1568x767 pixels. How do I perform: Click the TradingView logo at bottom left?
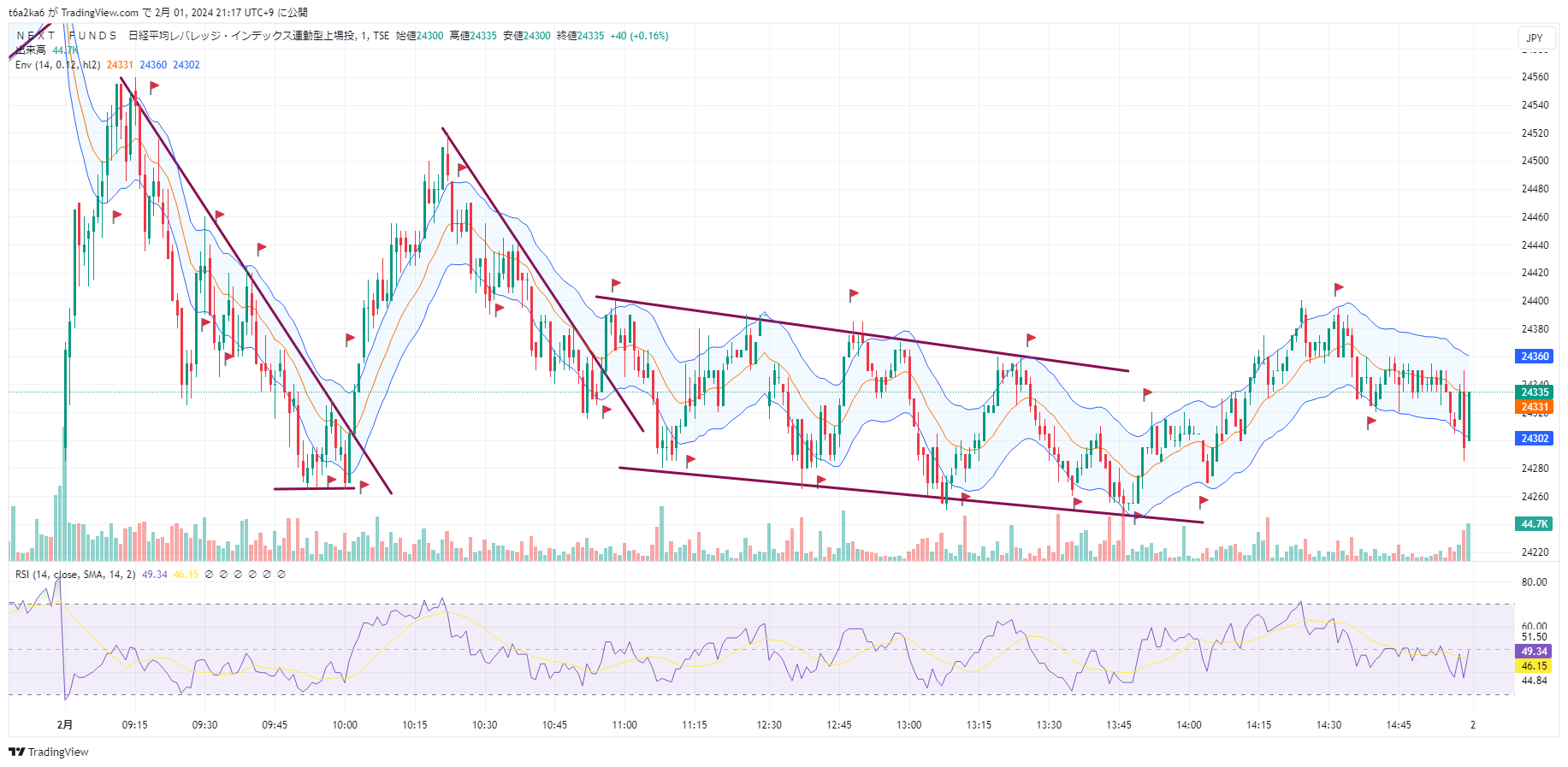click(x=49, y=752)
